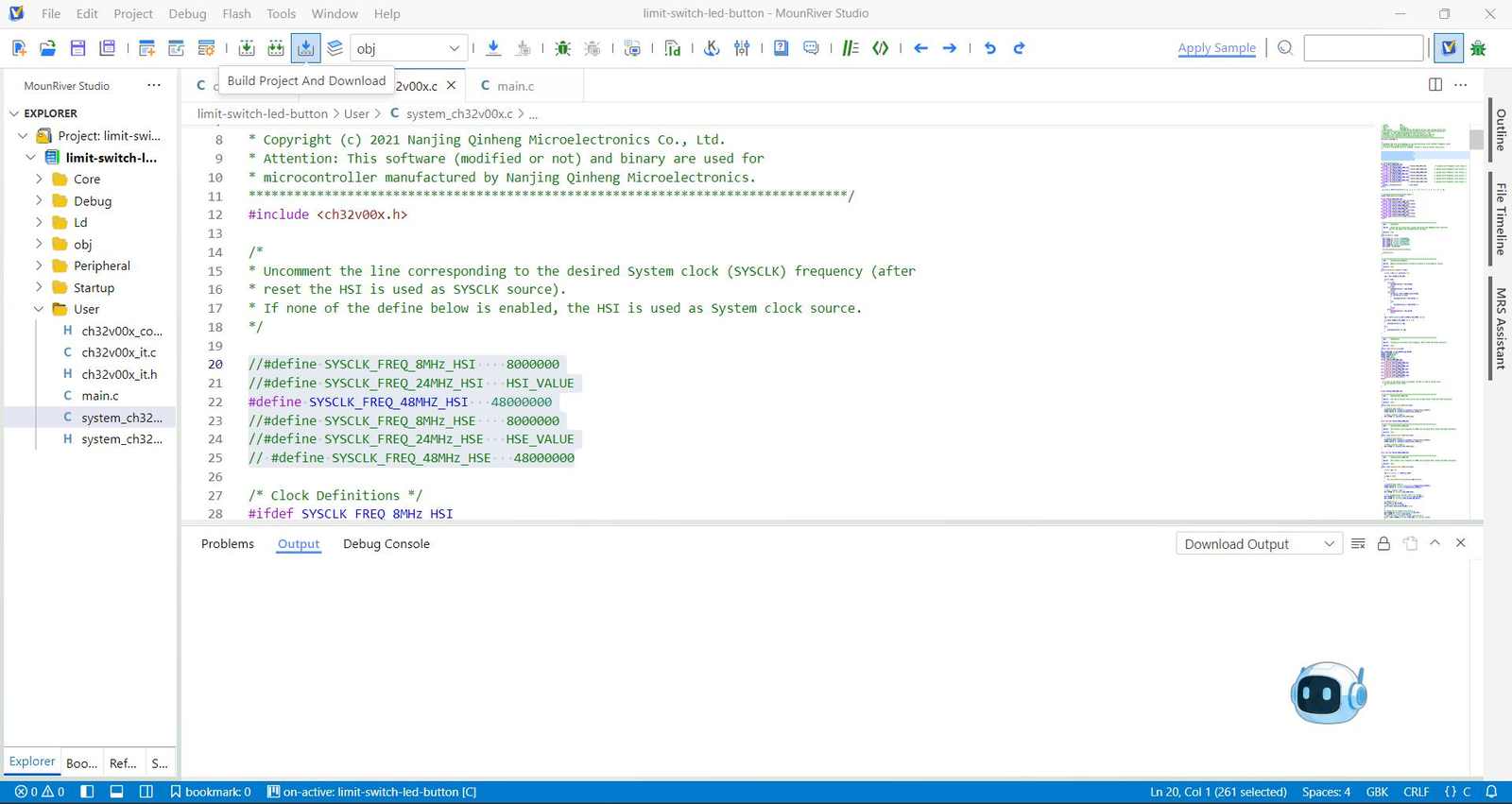Click the blue Download arrow toolbar icon
This screenshot has height=804, width=1512.
pos(493,48)
